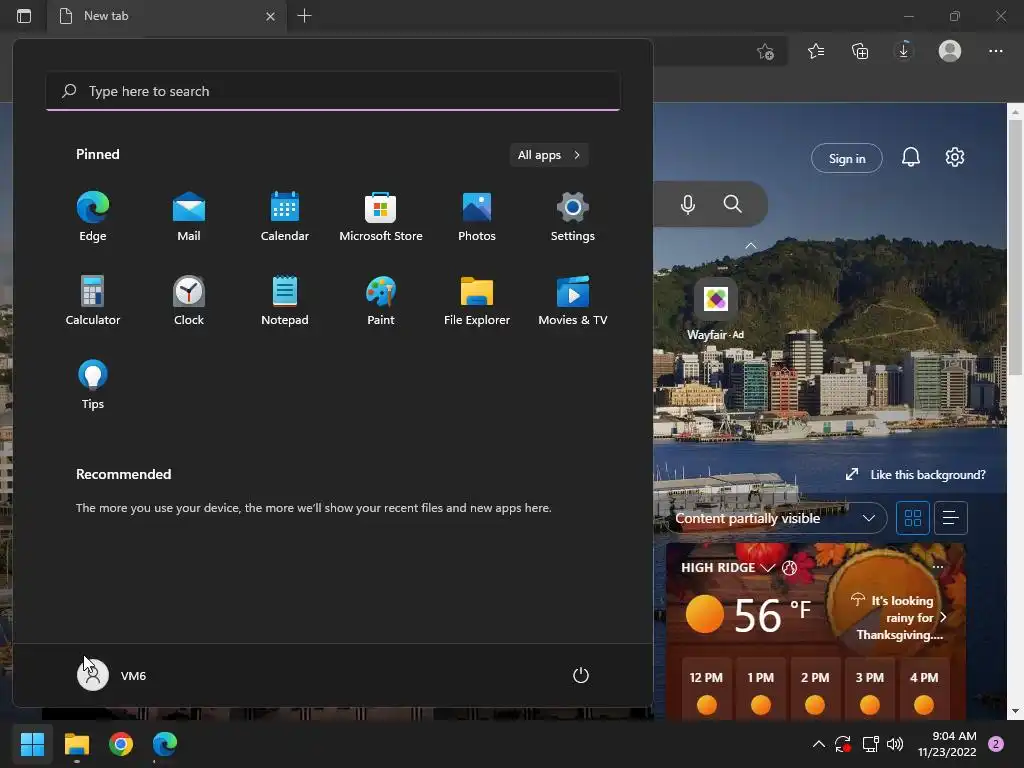Viewport: 1024px width, 768px height.
Task: Launch Notepad
Action: point(285,300)
